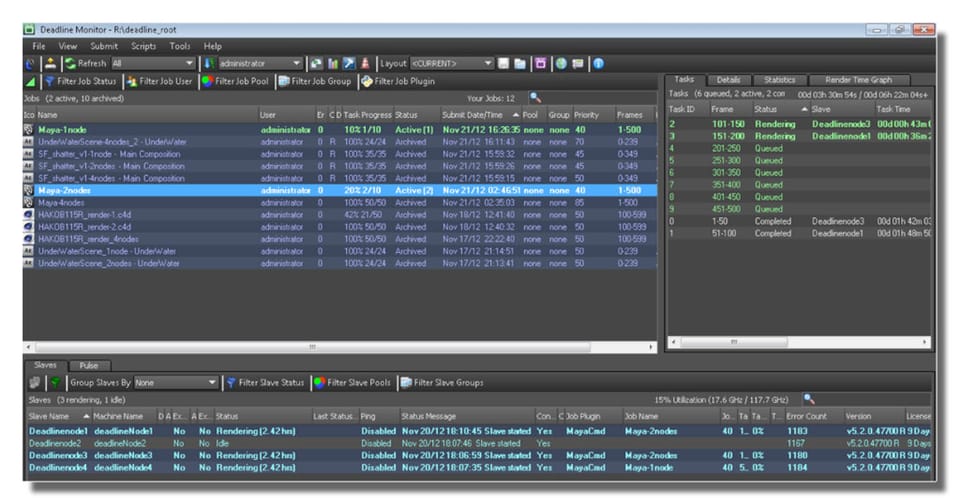Image resolution: width=960 pixels, height=503 pixels.
Task: Select completed task with frames 51-100
Action: point(799,234)
